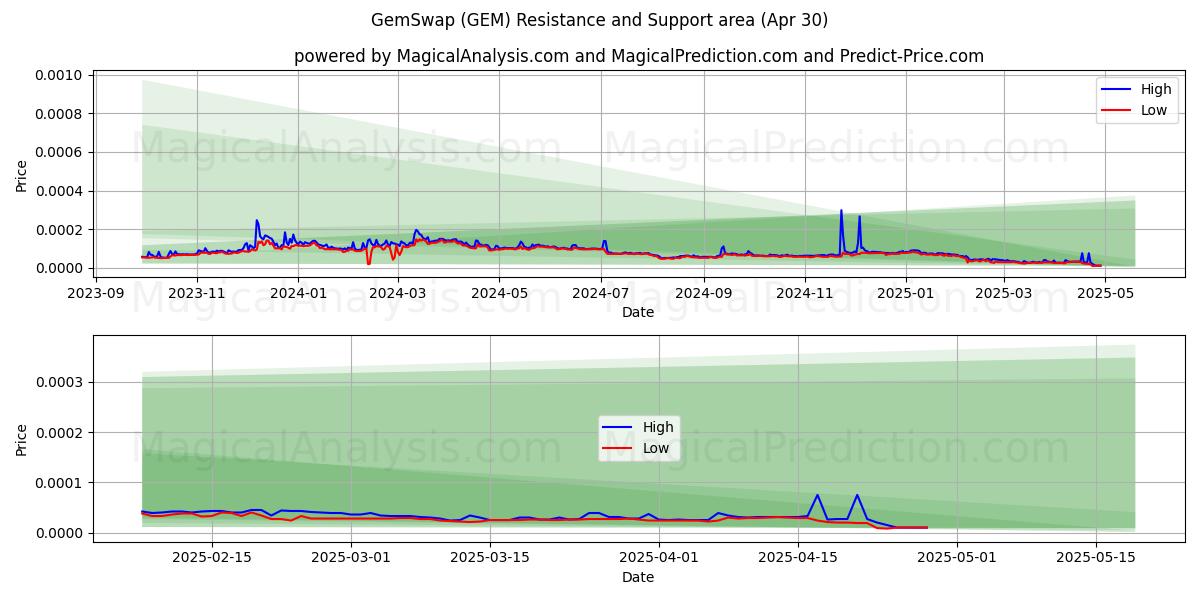Click the 2025-05 date label
The height and width of the screenshot is (600, 1200).
pos(1104,293)
